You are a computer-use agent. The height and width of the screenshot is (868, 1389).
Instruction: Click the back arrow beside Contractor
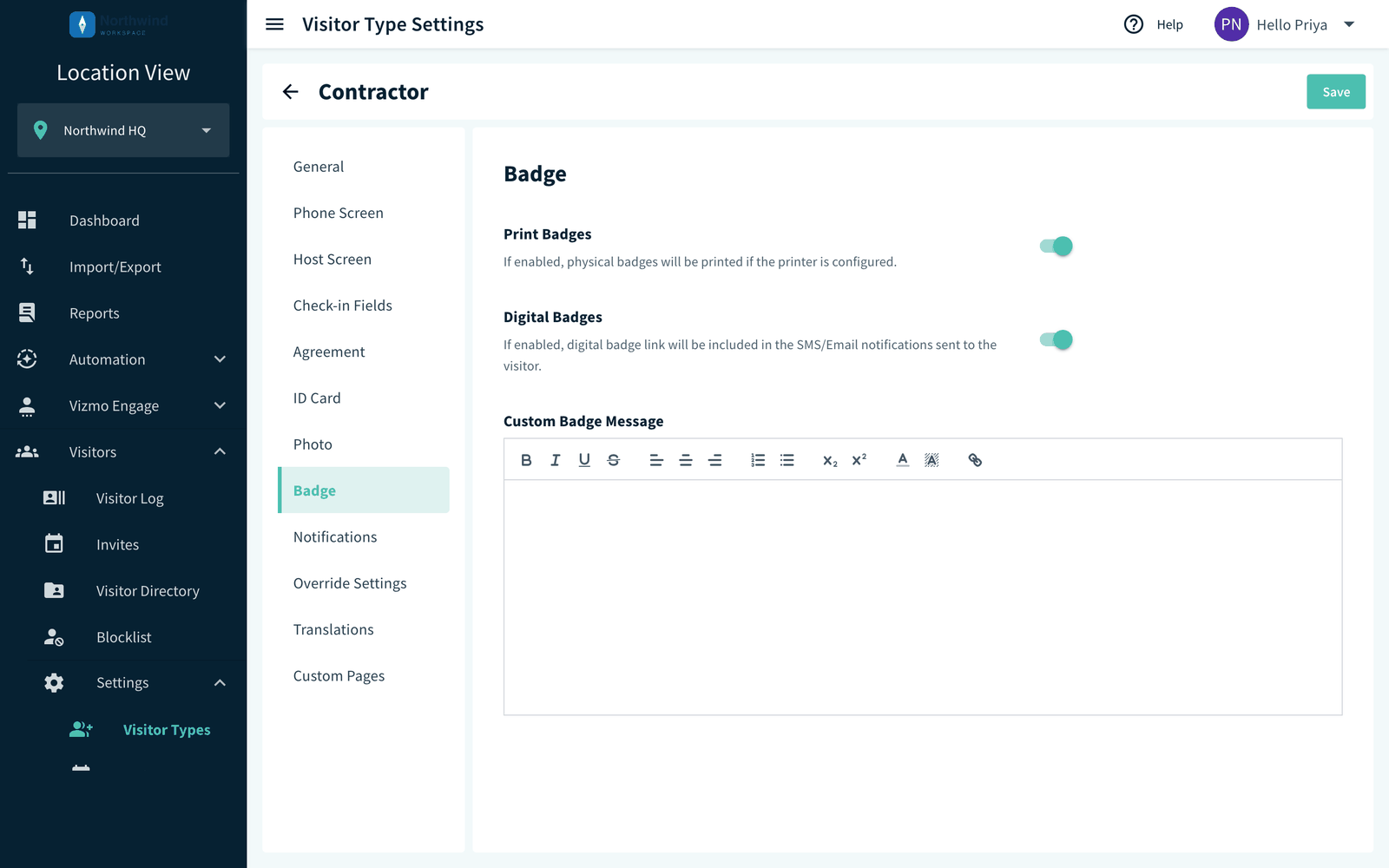tap(291, 92)
